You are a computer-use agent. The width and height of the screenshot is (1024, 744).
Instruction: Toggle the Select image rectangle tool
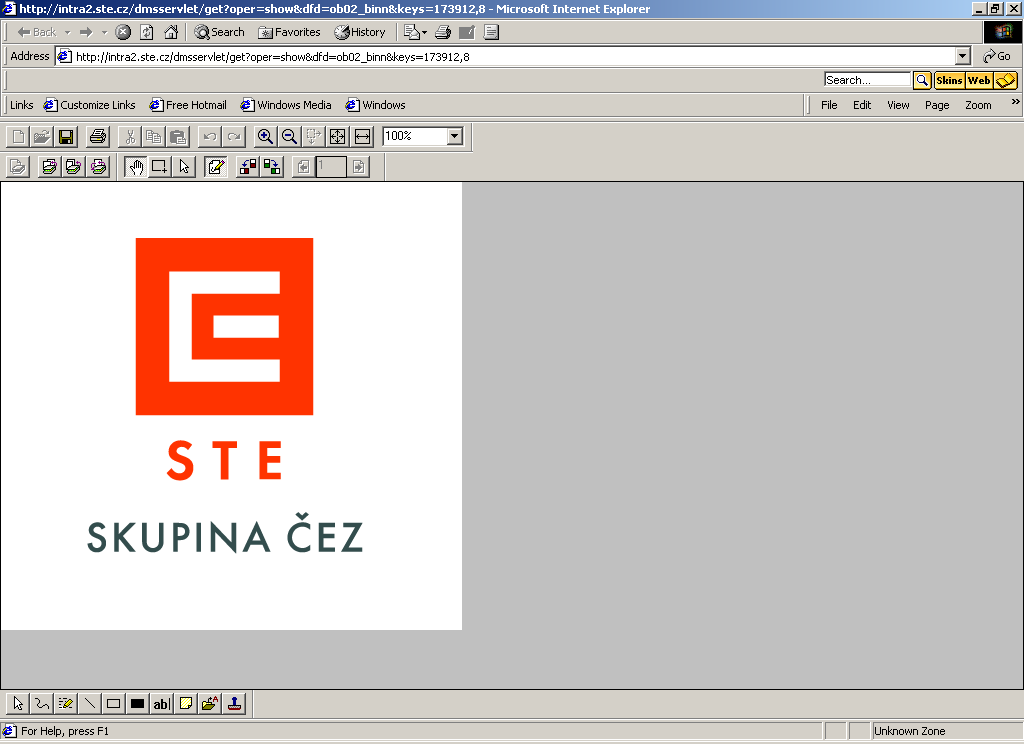click(x=160, y=167)
